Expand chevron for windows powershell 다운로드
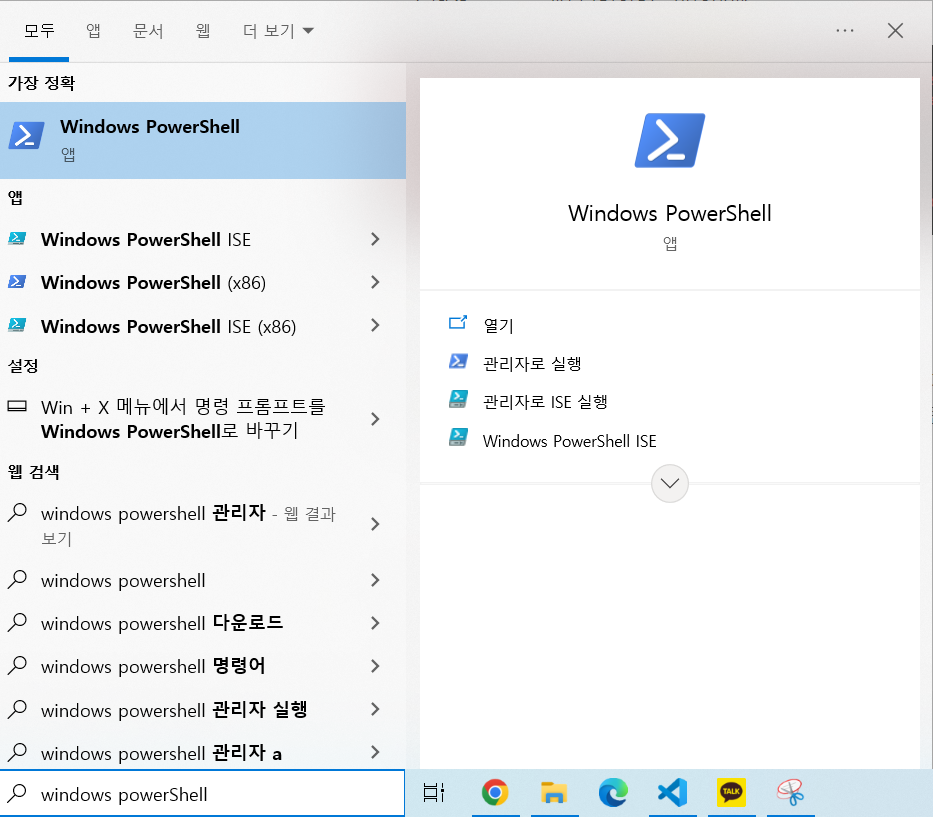This screenshot has height=817, width=933. click(375, 623)
